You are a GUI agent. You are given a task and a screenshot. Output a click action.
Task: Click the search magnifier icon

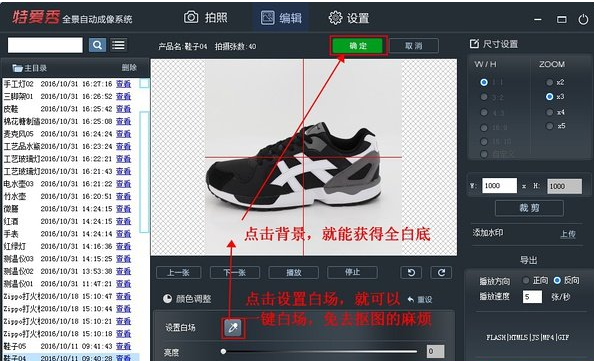point(97,45)
